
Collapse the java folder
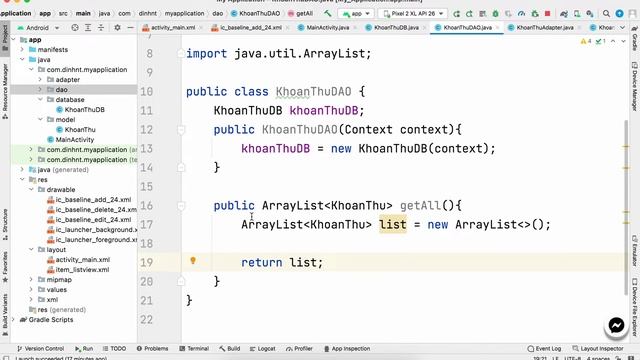tap(22, 60)
